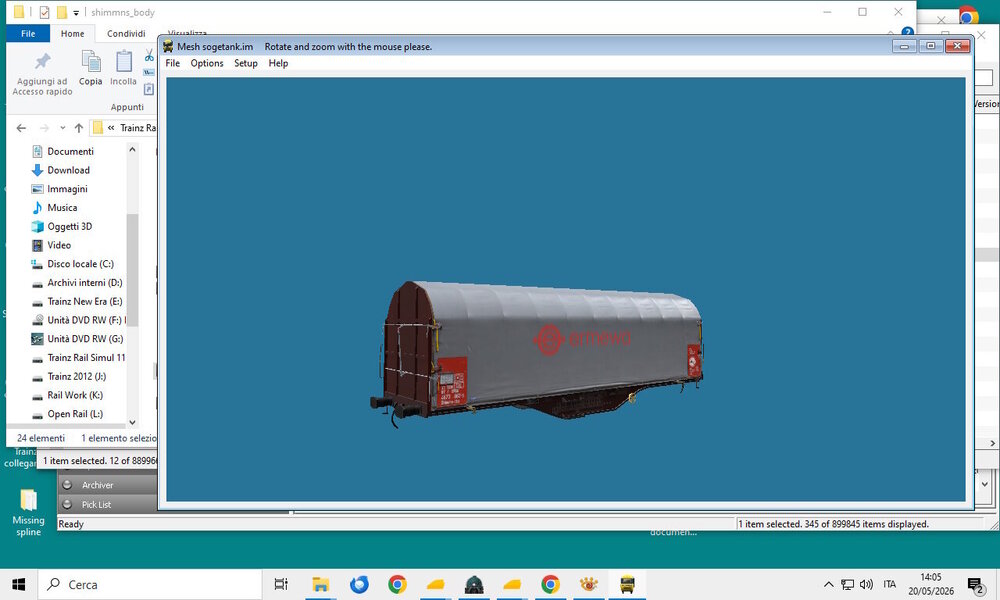
Task: Open the volume control in system tray
Action: pyautogui.click(x=866, y=584)
